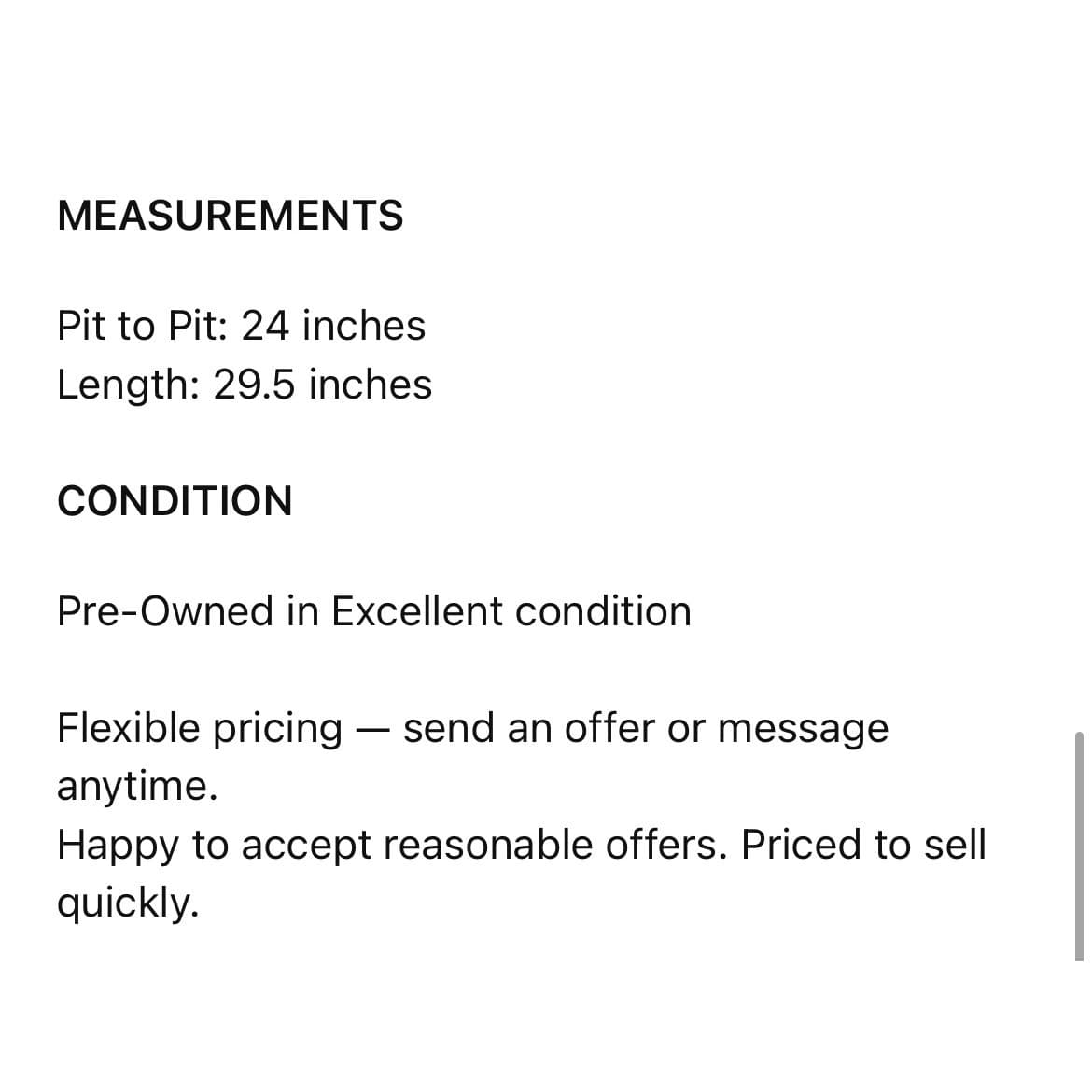
Task: Click the word 'quickly.'
Action: pos(128,904)
